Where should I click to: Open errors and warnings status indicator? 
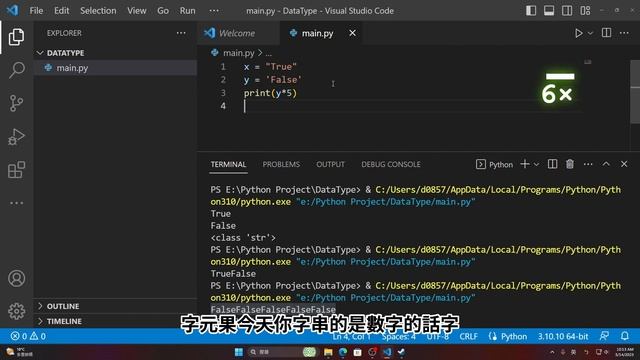pos(28,336)
